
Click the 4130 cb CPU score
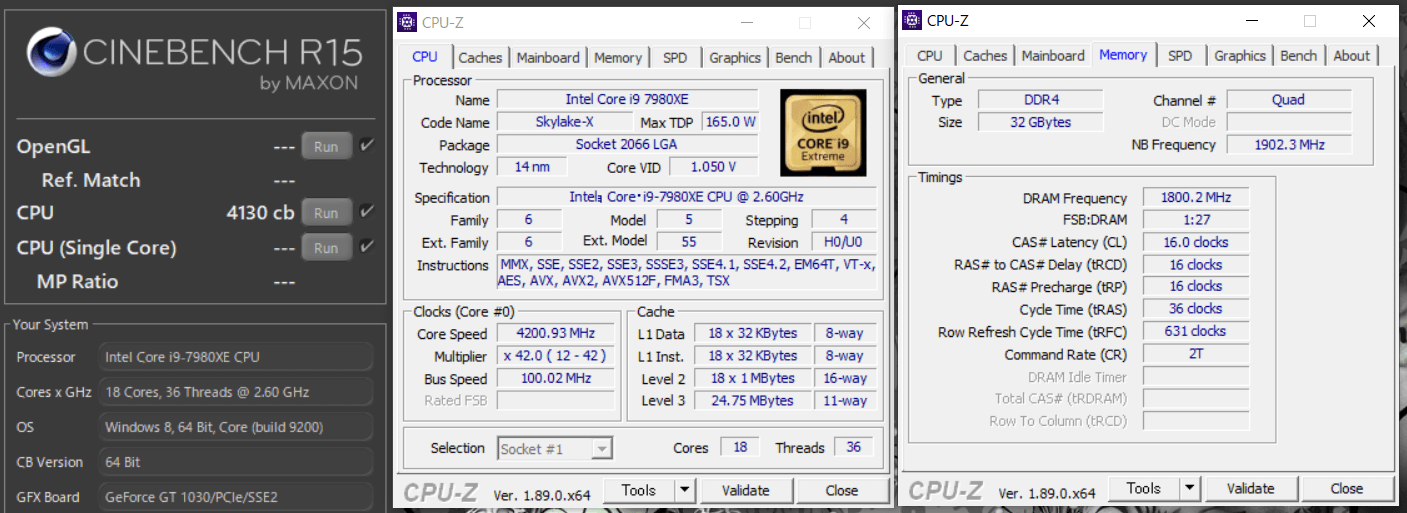coord(260,213)
